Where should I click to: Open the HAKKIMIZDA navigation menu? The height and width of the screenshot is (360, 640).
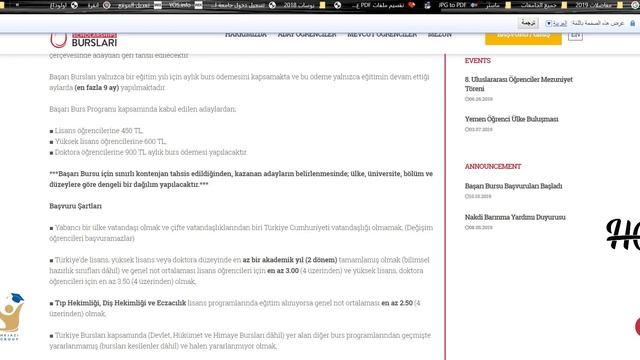point(246,35)
